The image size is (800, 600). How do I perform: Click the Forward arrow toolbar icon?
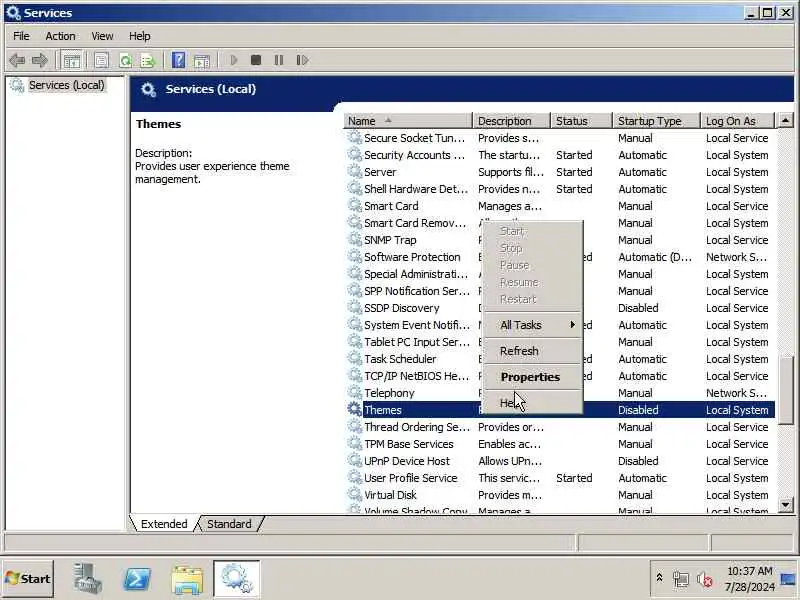[x=40, y=61]
